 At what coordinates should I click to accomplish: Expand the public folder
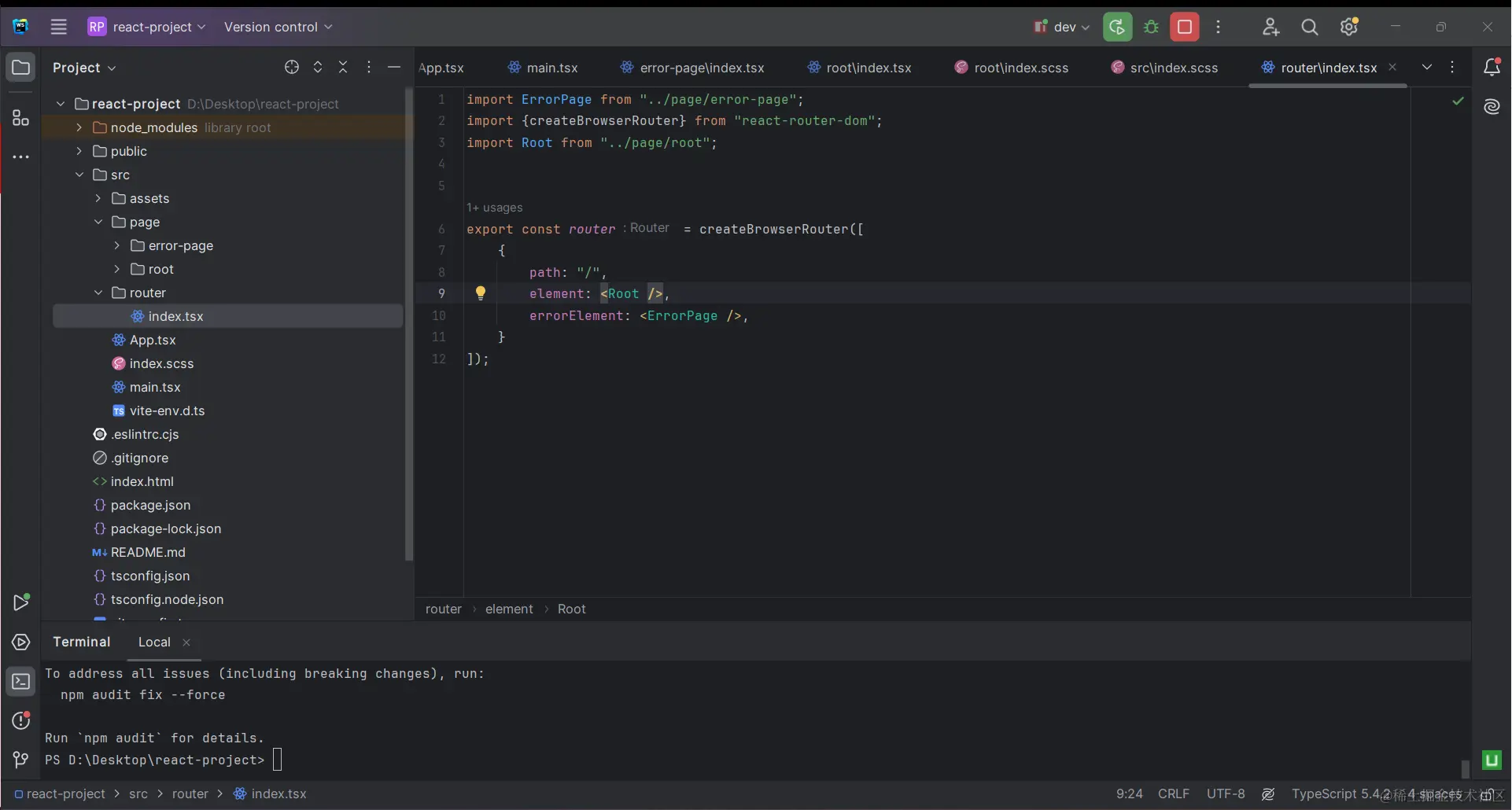coord(79,151)
